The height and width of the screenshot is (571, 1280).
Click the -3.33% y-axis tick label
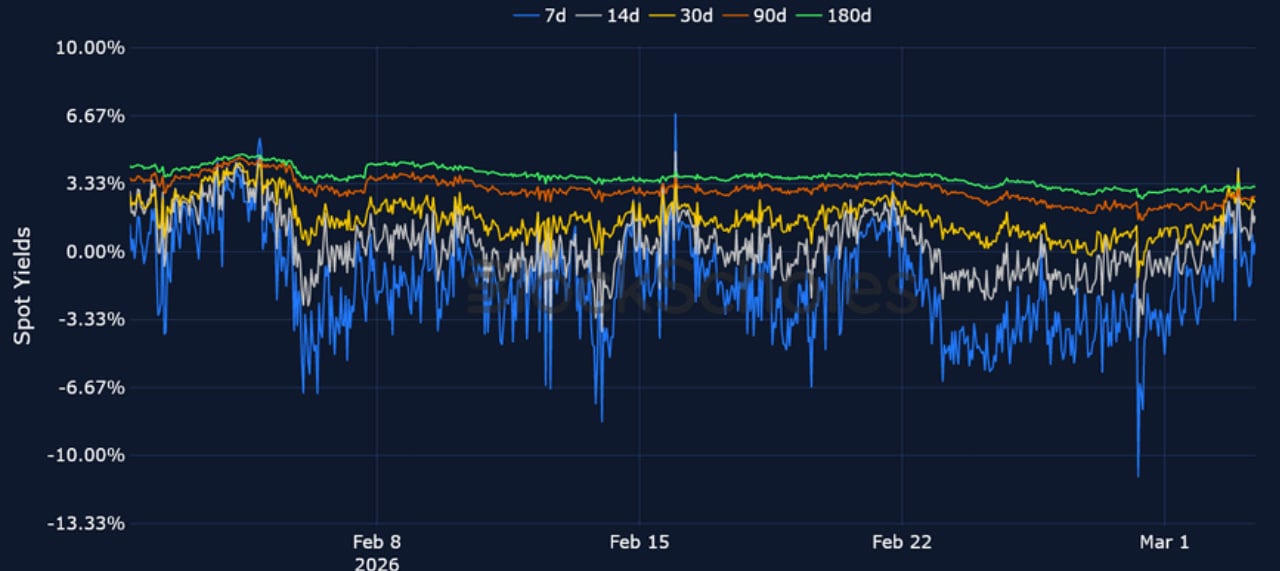[x=90, y=320]
